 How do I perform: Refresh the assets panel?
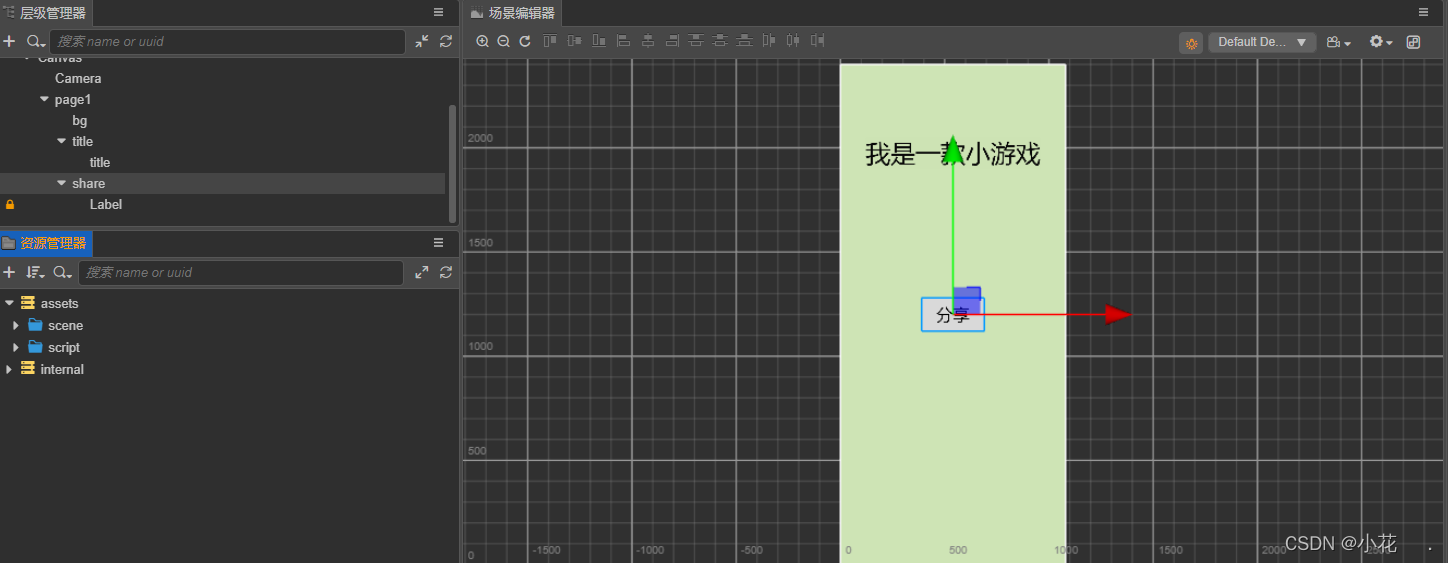point(446,272)
